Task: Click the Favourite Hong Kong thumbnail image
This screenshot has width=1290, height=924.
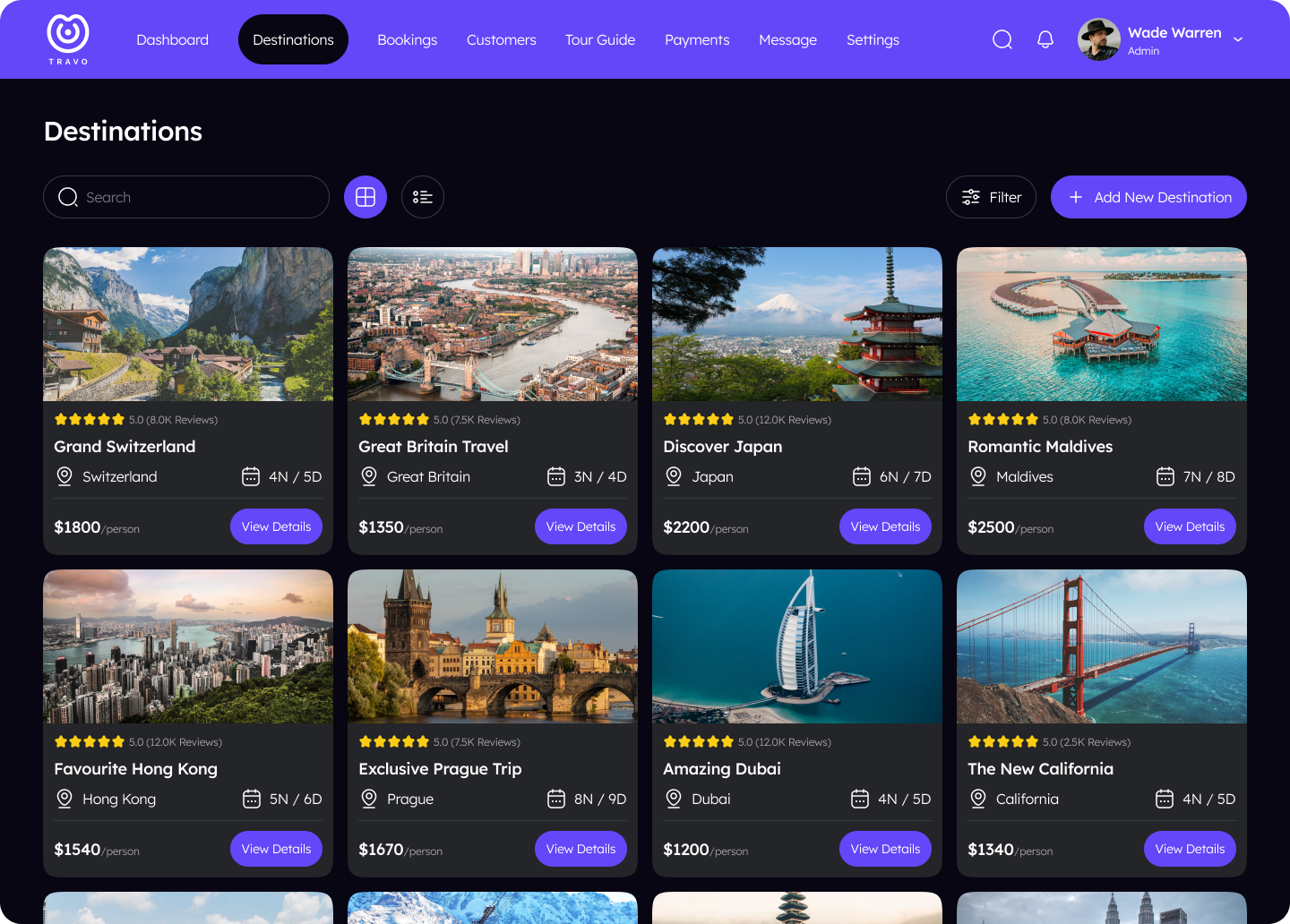Action: point(188,646)
